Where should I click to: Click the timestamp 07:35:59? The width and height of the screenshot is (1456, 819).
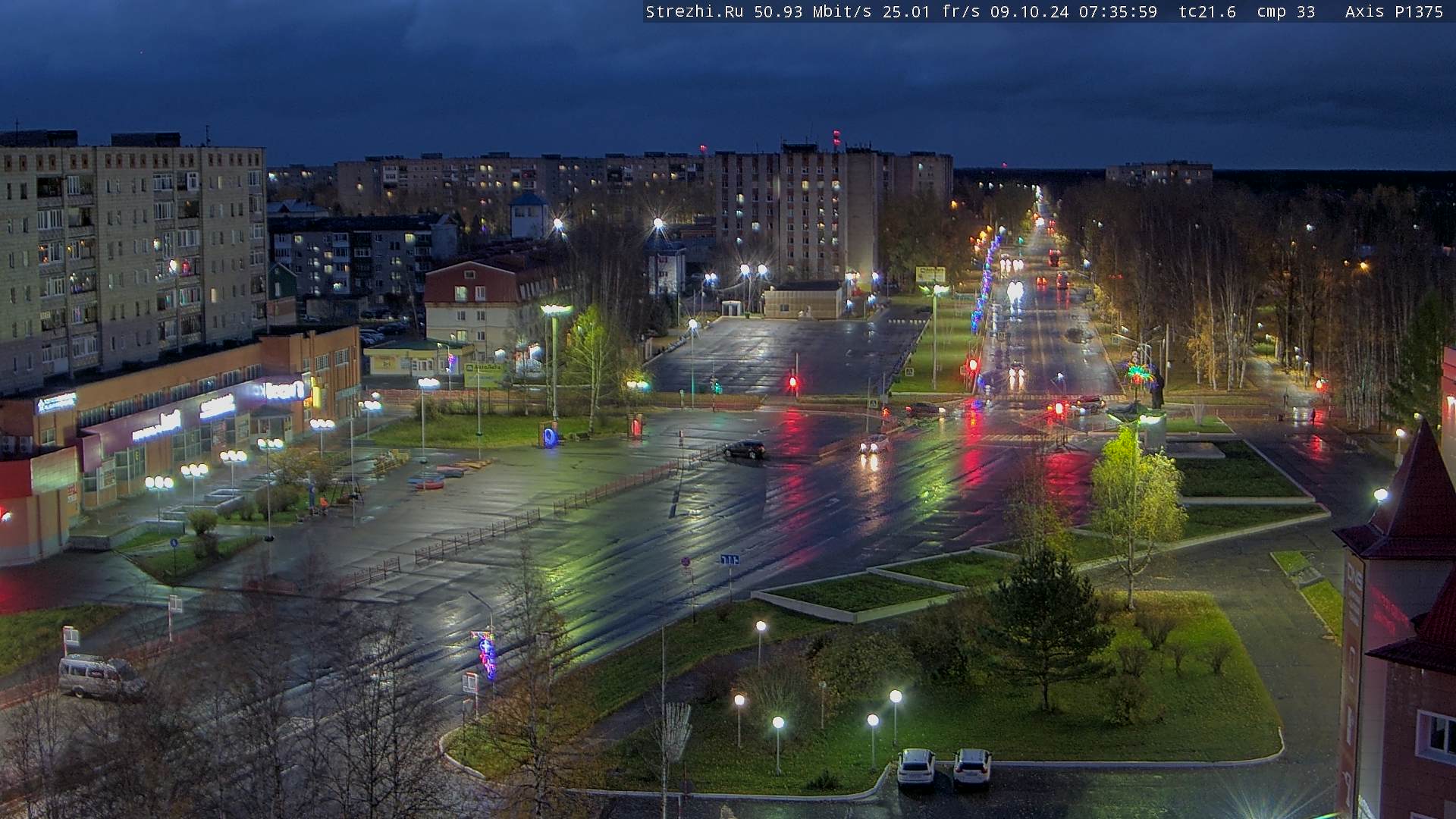[x=1119, y=11]
